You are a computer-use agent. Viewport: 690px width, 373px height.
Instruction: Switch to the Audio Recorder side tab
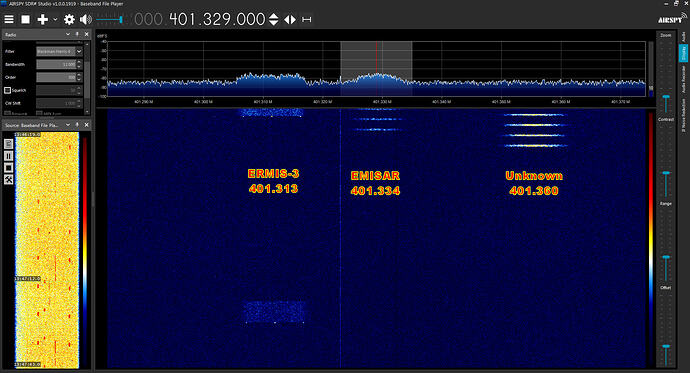pos(683,79)
